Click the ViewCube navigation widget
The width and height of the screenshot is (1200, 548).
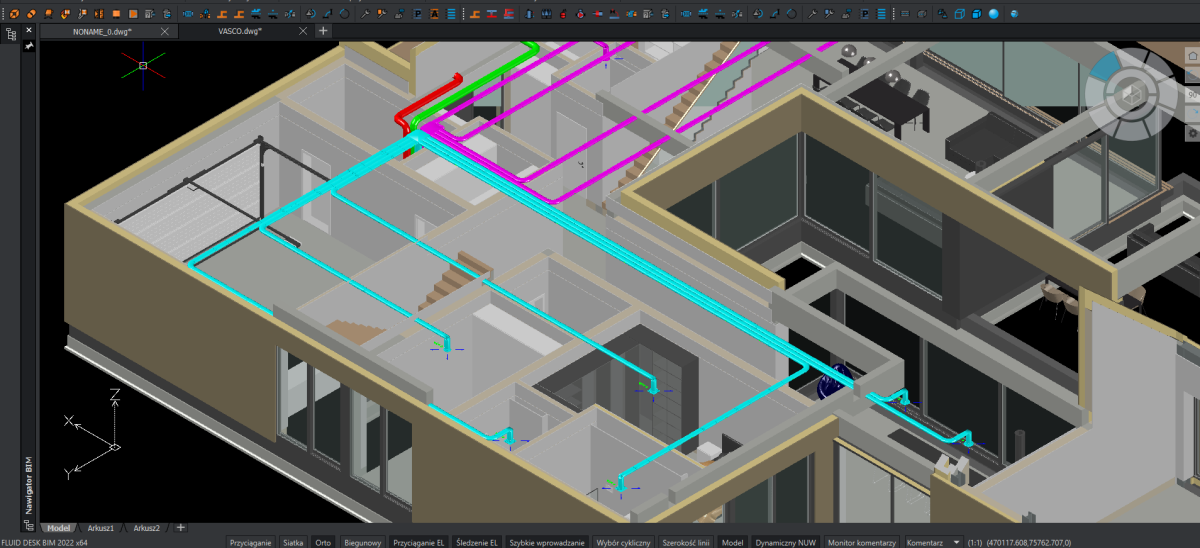pyautogui.click(x=1132, y=94)
